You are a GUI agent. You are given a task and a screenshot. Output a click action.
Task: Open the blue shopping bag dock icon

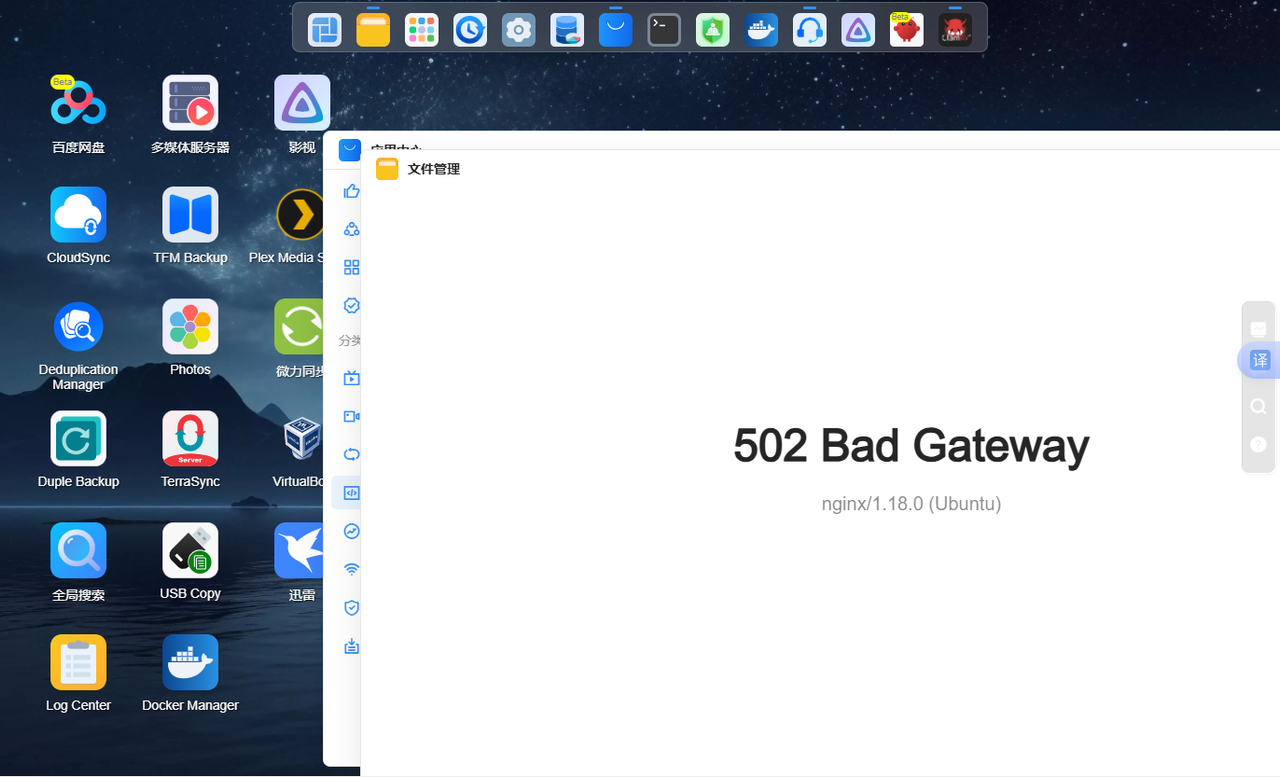(615, 30)
